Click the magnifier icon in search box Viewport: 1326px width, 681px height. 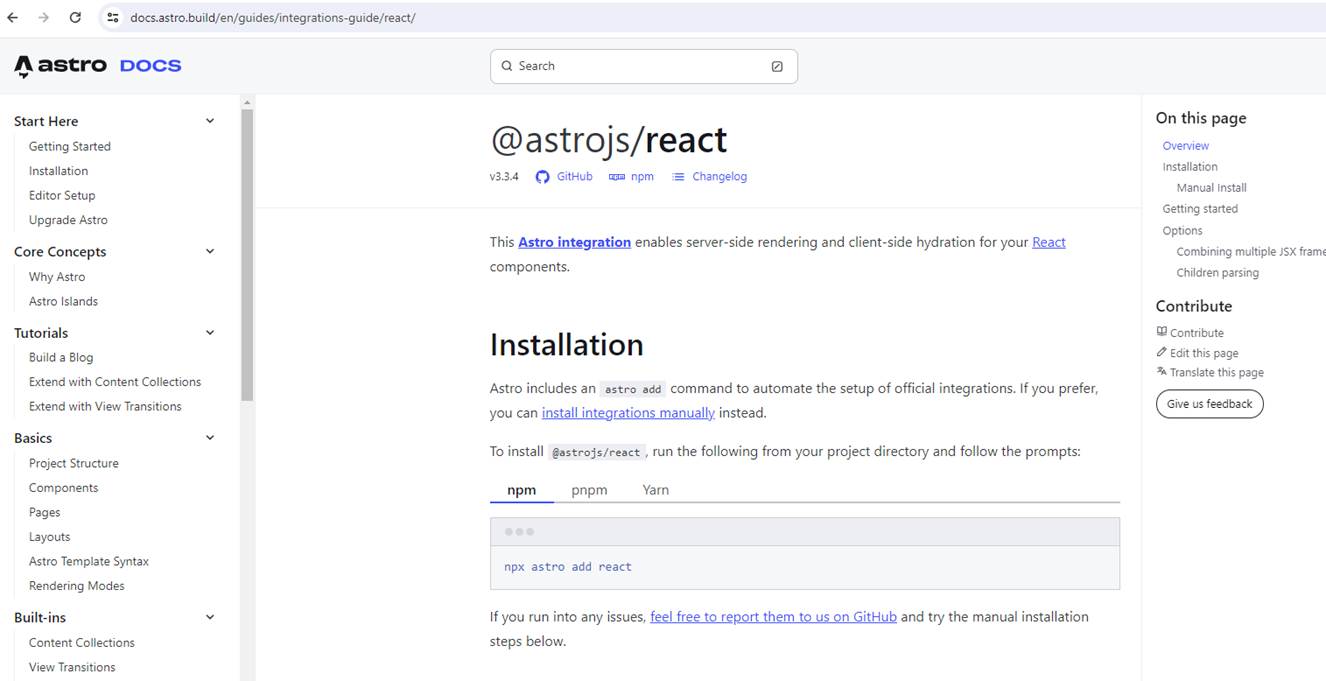coord(507,66)
